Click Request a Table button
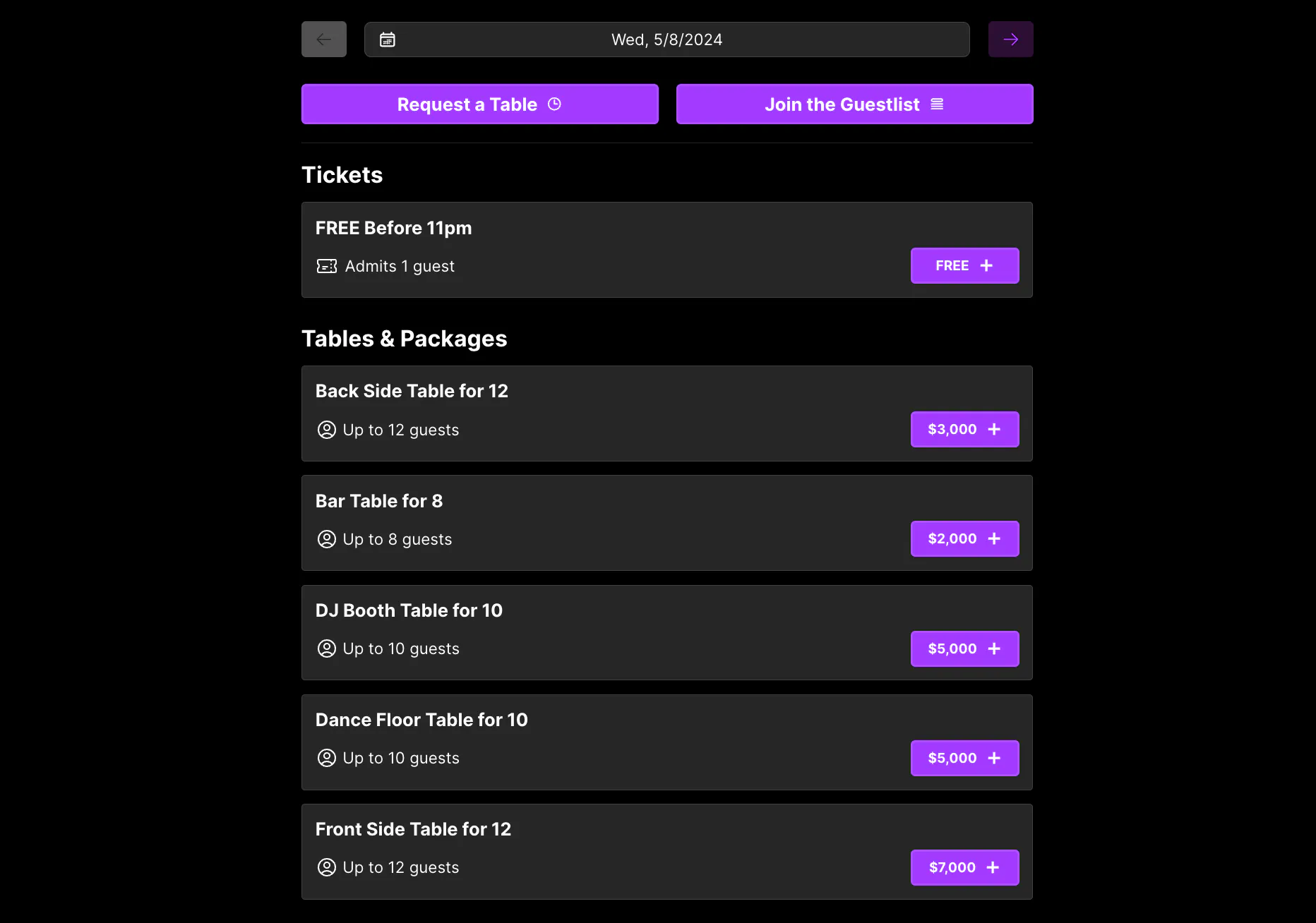This screenshot has width=1316, height=923. (x=479, y=104)
